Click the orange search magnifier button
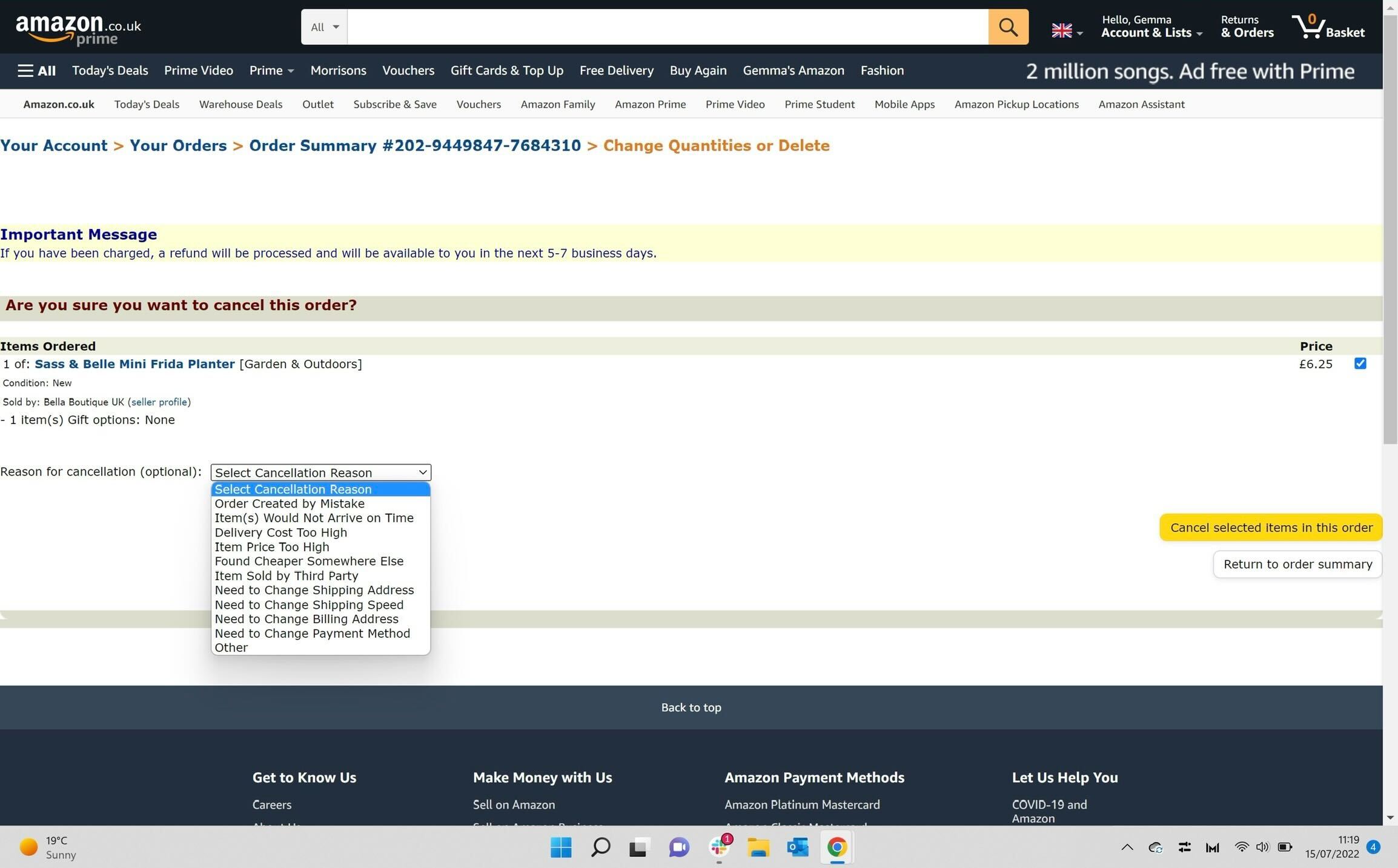 pos(1008,27)
